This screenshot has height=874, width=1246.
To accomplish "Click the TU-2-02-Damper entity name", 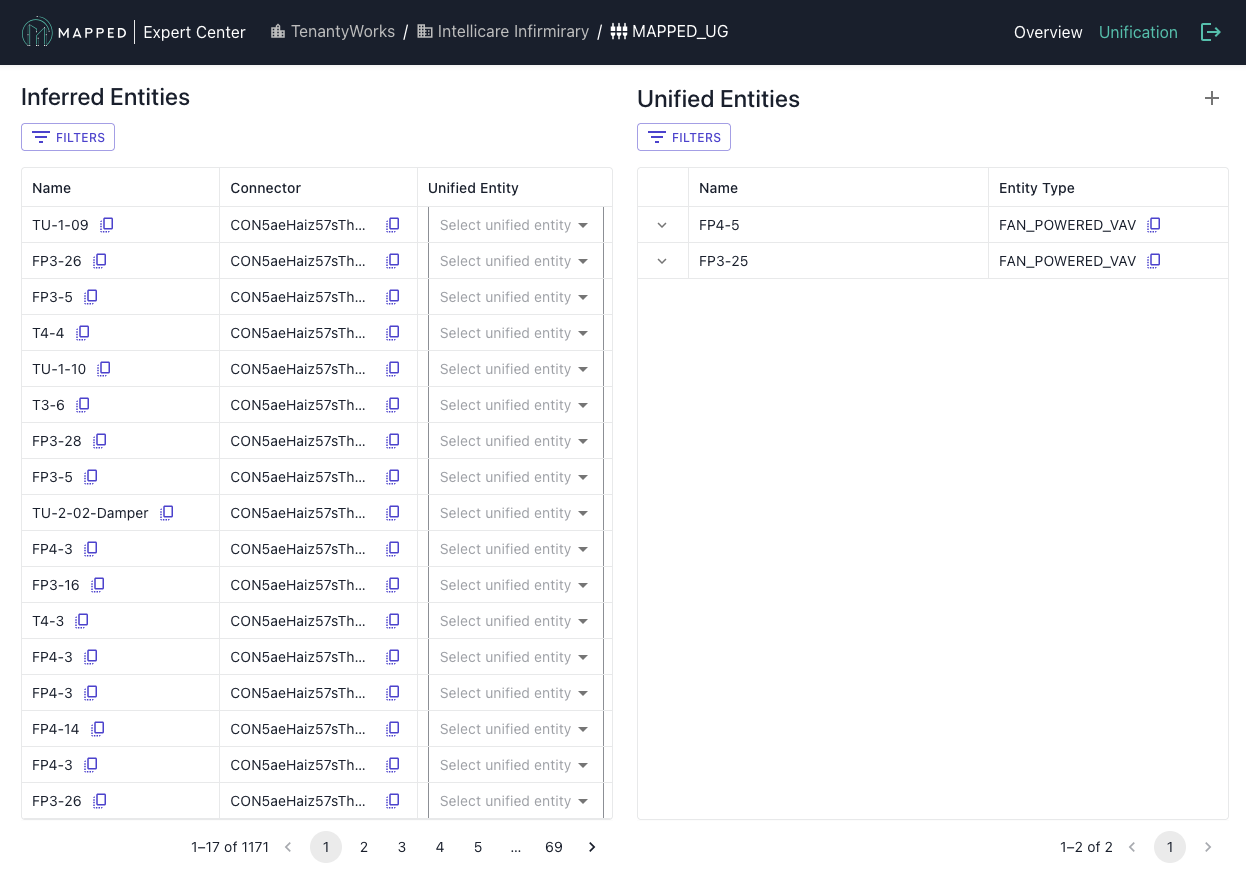I will (90, 513).
